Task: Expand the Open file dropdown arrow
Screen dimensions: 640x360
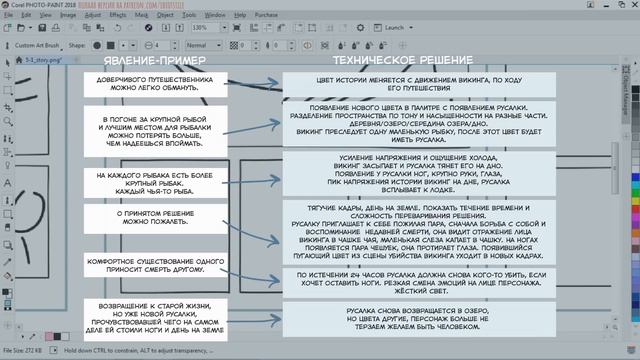Action: pos(30,28)
